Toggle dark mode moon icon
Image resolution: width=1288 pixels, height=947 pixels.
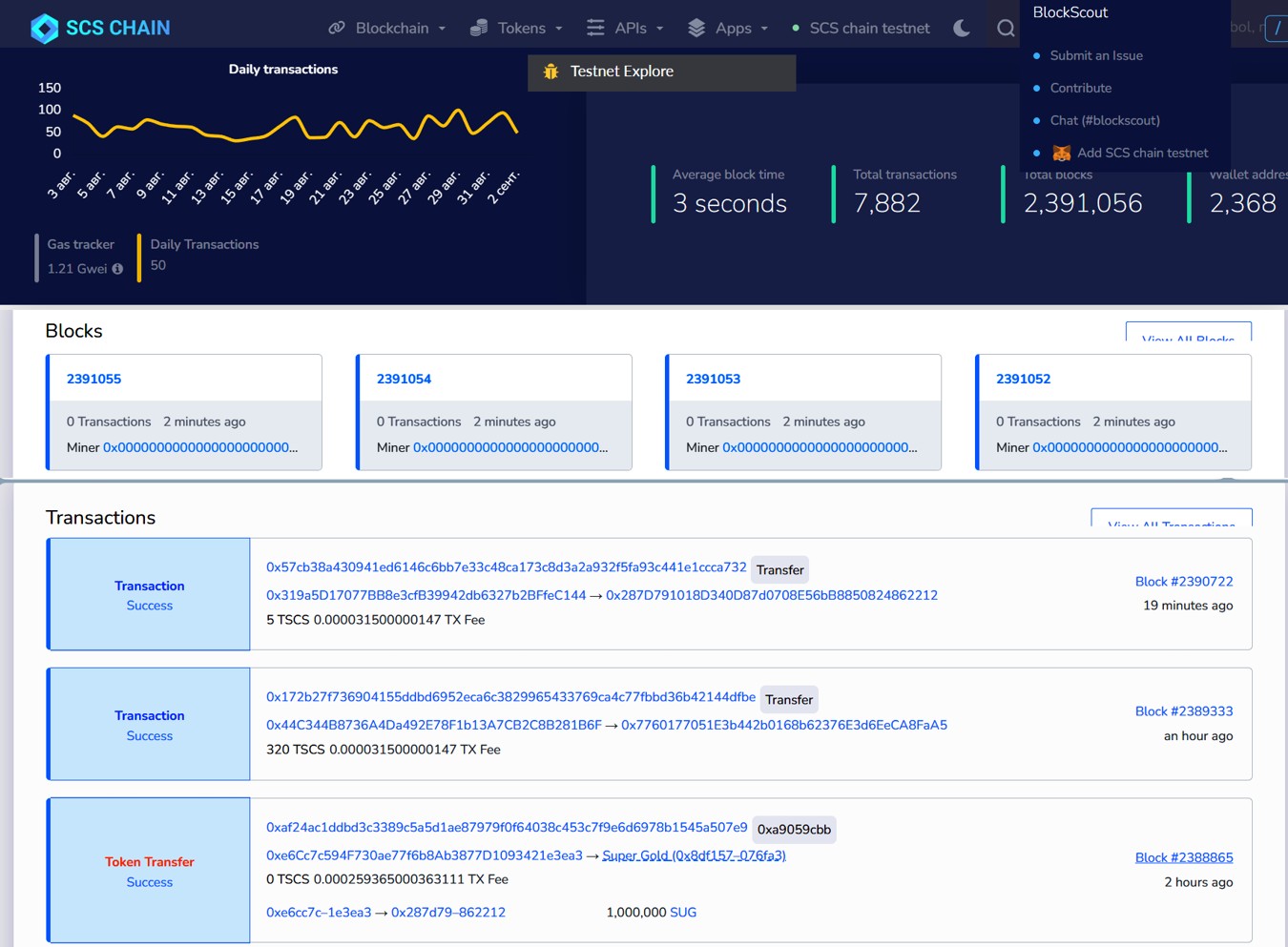tap(962, 28)
